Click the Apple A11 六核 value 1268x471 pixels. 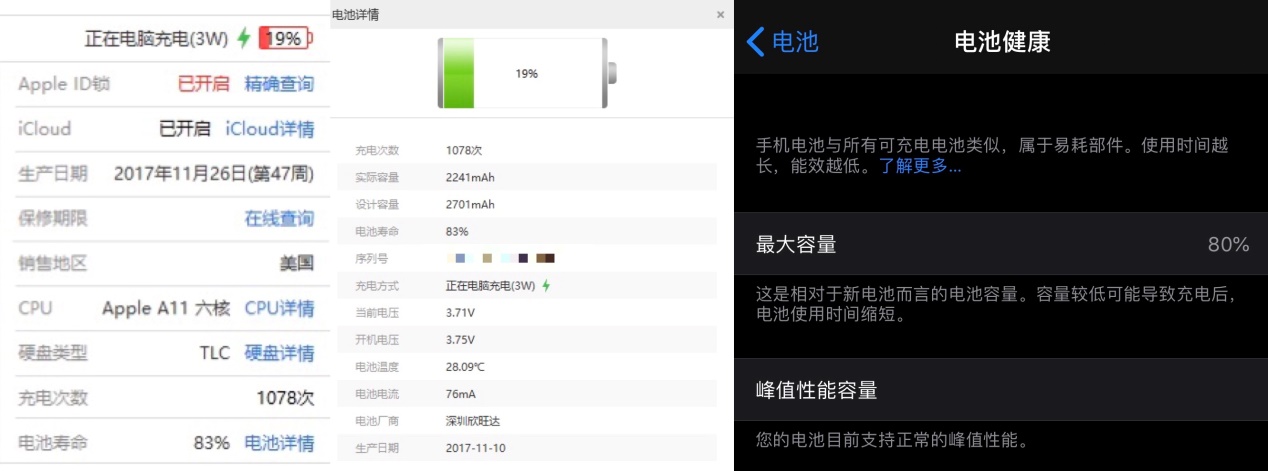(x=166, y=308)
